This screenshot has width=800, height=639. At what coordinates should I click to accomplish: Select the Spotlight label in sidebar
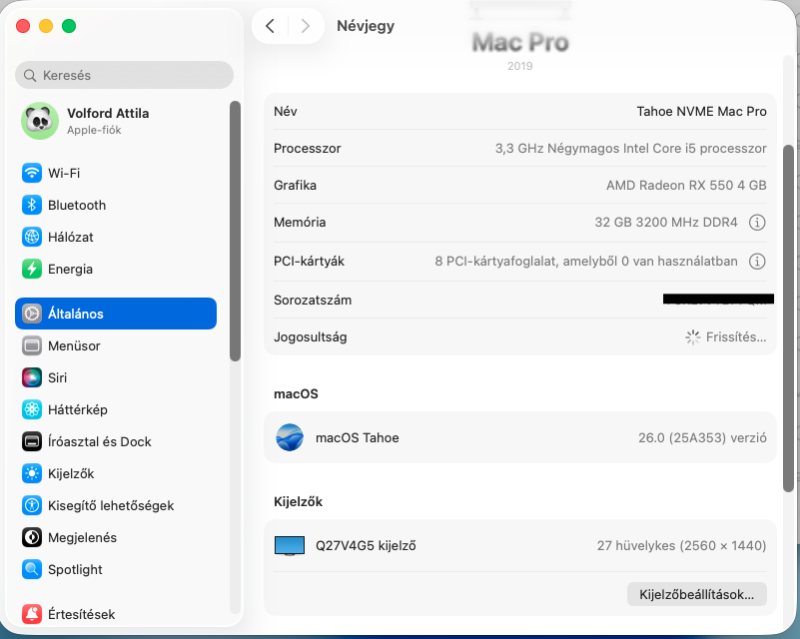75,570
